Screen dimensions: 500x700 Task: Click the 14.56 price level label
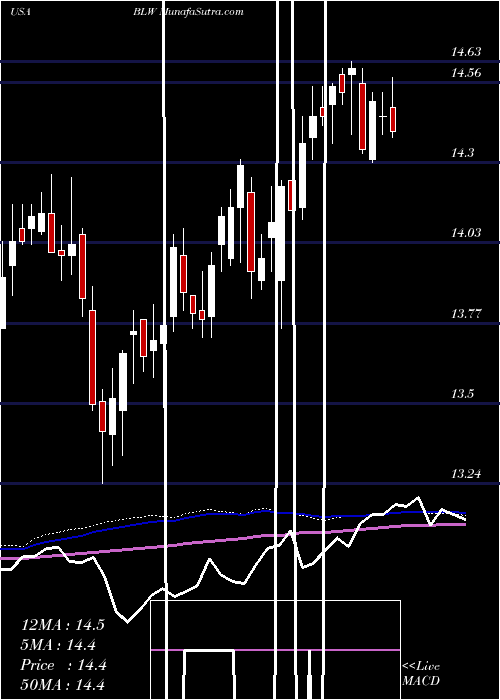[x=466, y=73]
